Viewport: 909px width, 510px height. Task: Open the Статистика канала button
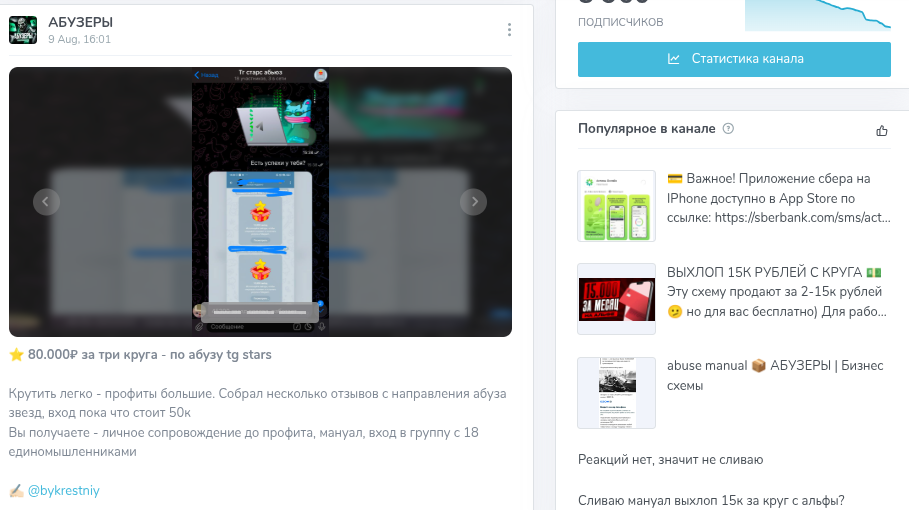coord(734,59)
